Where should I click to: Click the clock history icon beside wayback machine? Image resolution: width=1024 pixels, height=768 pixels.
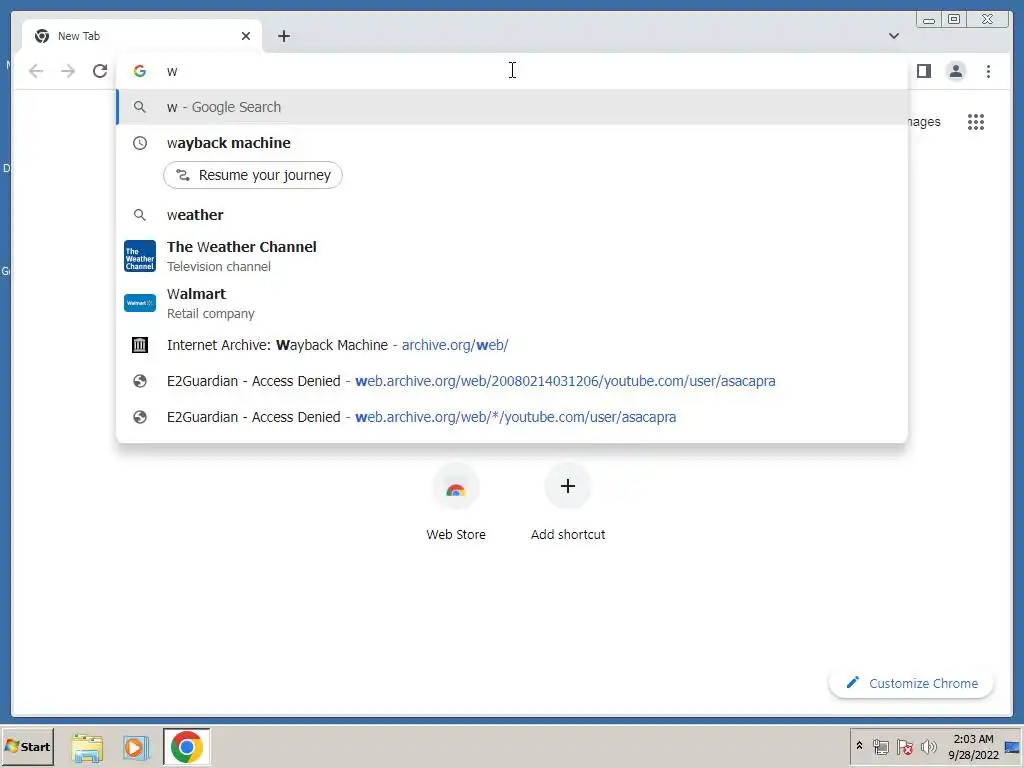click(x=140, y=143)
